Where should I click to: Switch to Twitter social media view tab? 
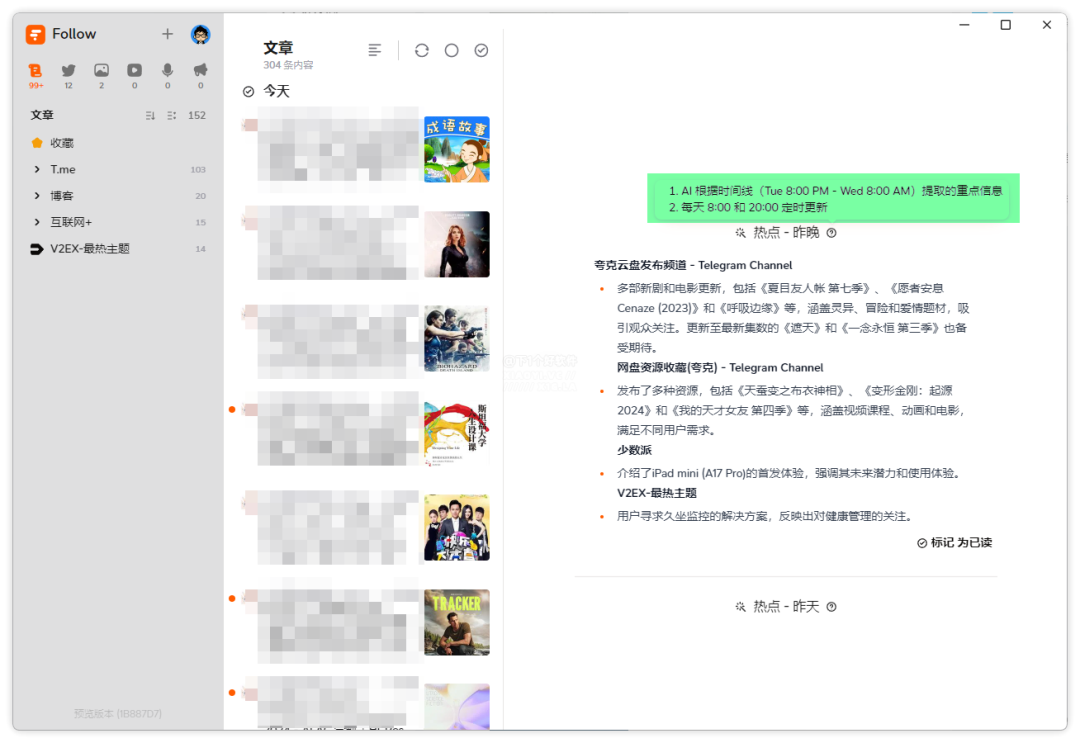(x=68, y=75)
